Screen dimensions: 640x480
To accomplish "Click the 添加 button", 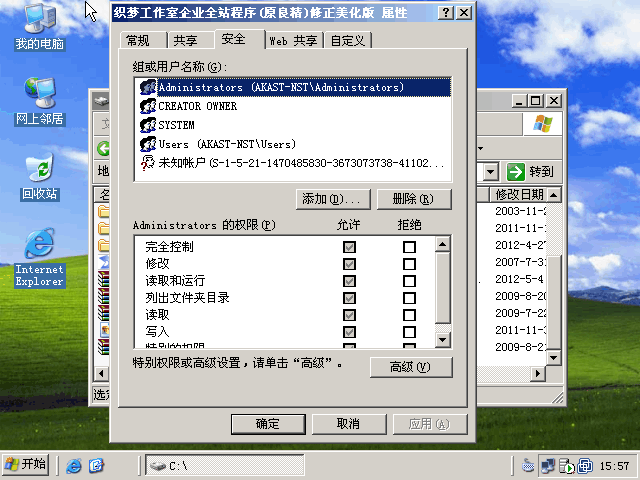I will coord(329,199).
